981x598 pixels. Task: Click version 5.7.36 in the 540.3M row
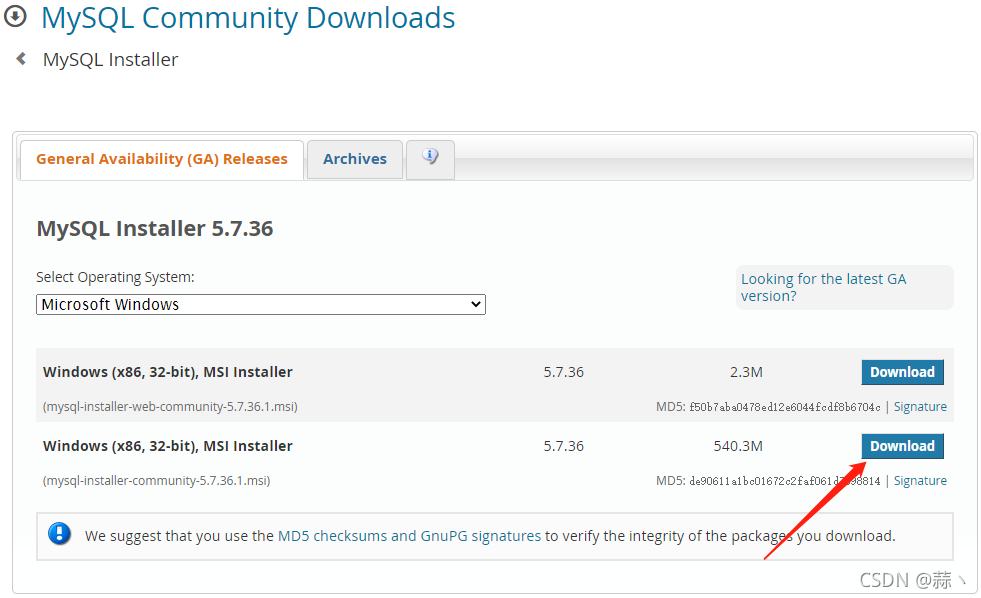pos(563,446)
